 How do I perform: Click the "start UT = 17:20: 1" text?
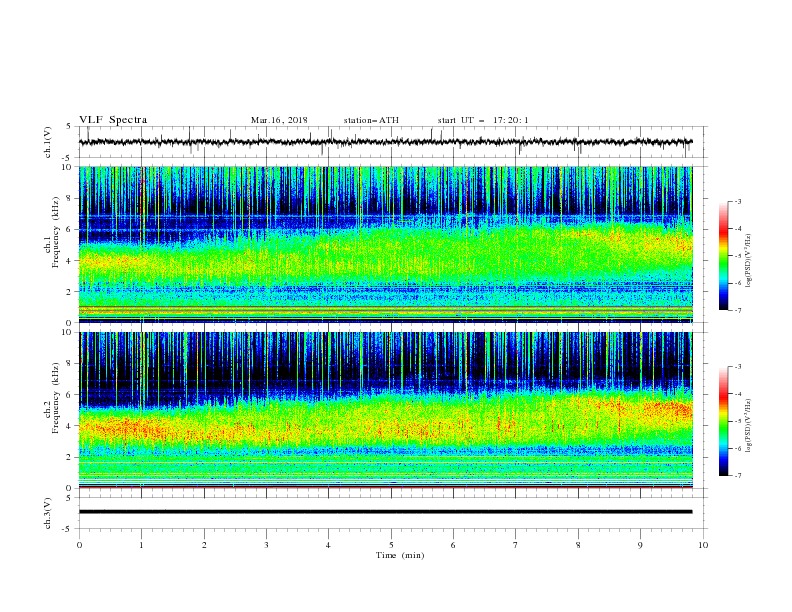point(483,120)
